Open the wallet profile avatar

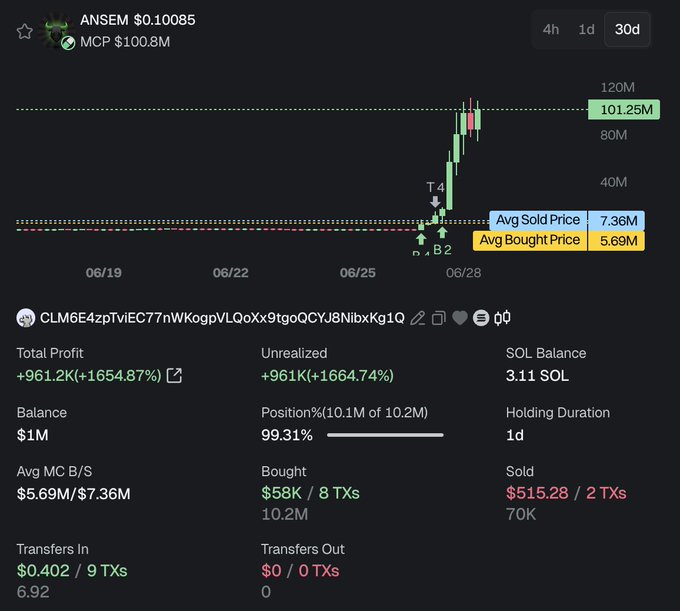[x=26, y=318]
